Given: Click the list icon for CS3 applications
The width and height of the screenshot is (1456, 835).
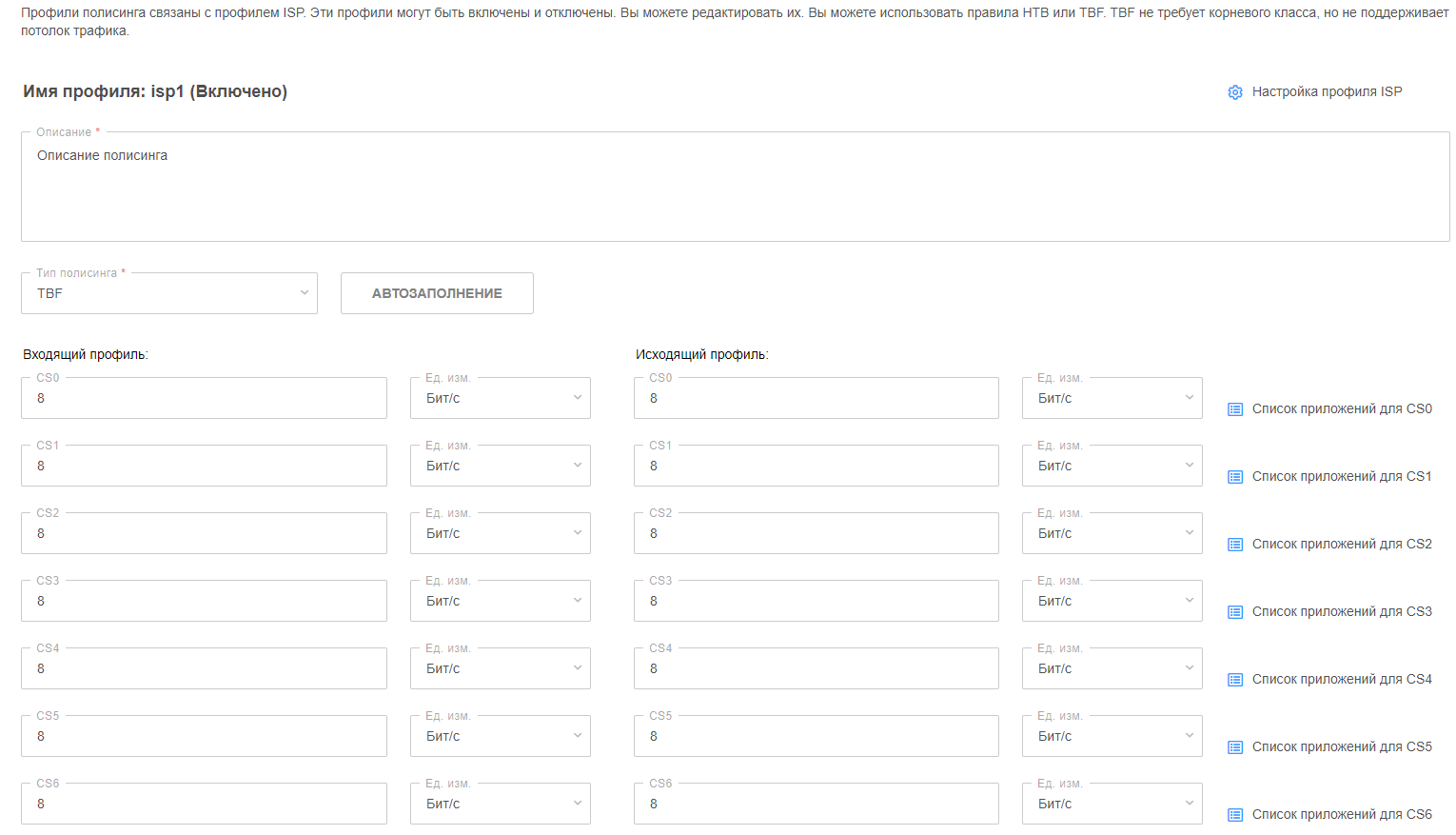Looking at the screenshot, I should (x=1235, y=612).
